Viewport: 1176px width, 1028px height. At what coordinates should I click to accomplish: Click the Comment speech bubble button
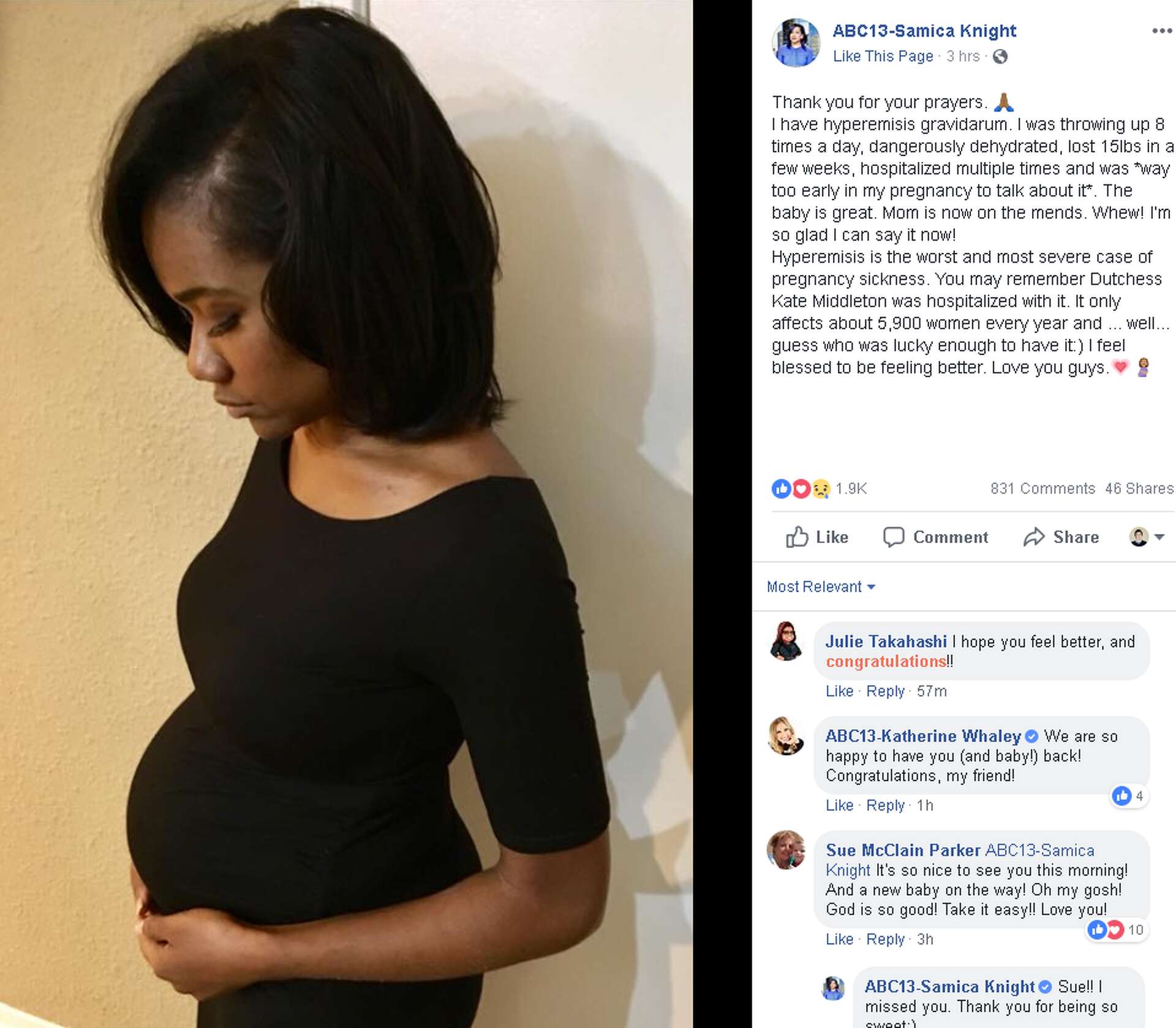[935, 537]
